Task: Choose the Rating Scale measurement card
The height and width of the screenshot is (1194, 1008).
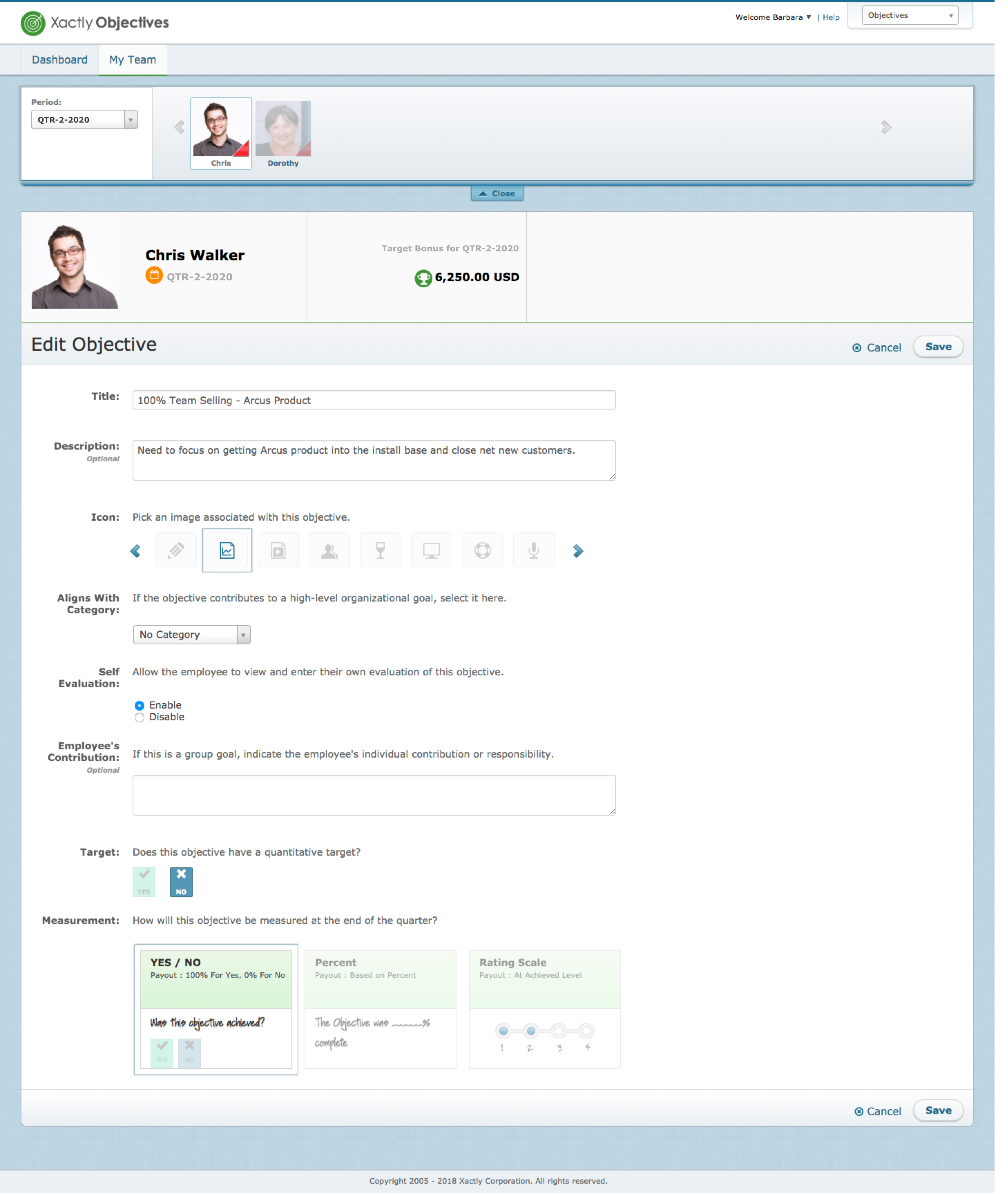Action: pos(544,1009)
